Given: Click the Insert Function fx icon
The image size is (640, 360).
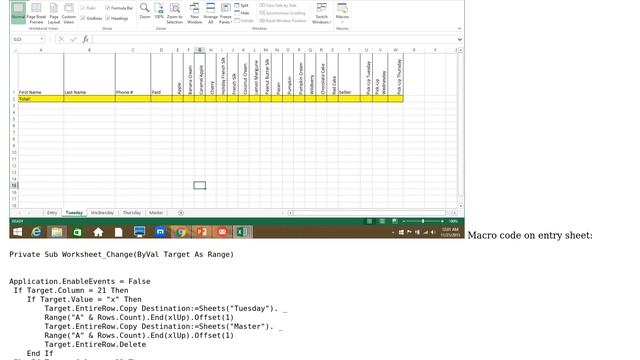Looking at the screenshot, I should [x=85, y=39].
